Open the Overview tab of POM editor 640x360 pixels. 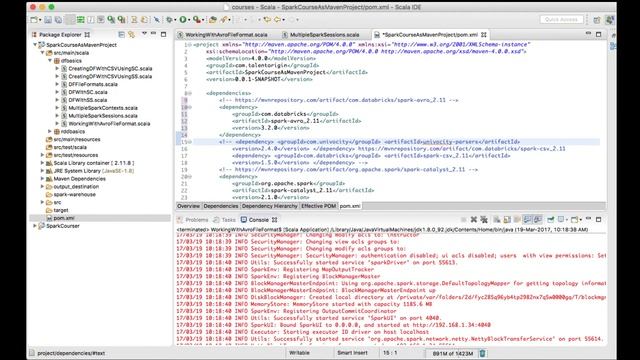189,206
